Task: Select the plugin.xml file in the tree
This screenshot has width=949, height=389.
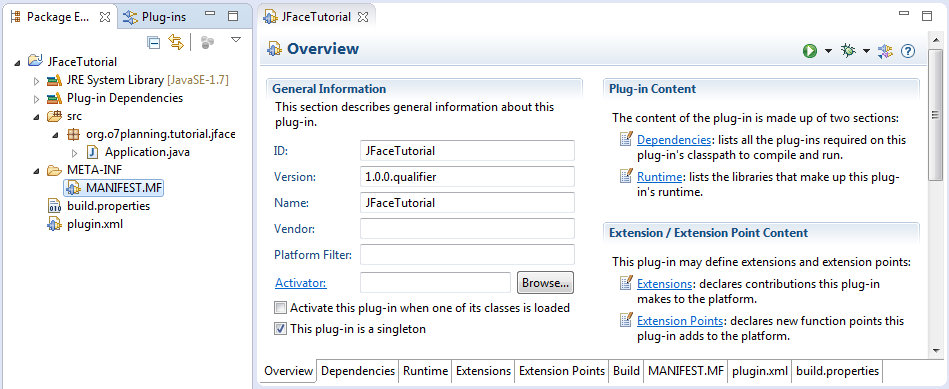Action: [x=94, y=224]
